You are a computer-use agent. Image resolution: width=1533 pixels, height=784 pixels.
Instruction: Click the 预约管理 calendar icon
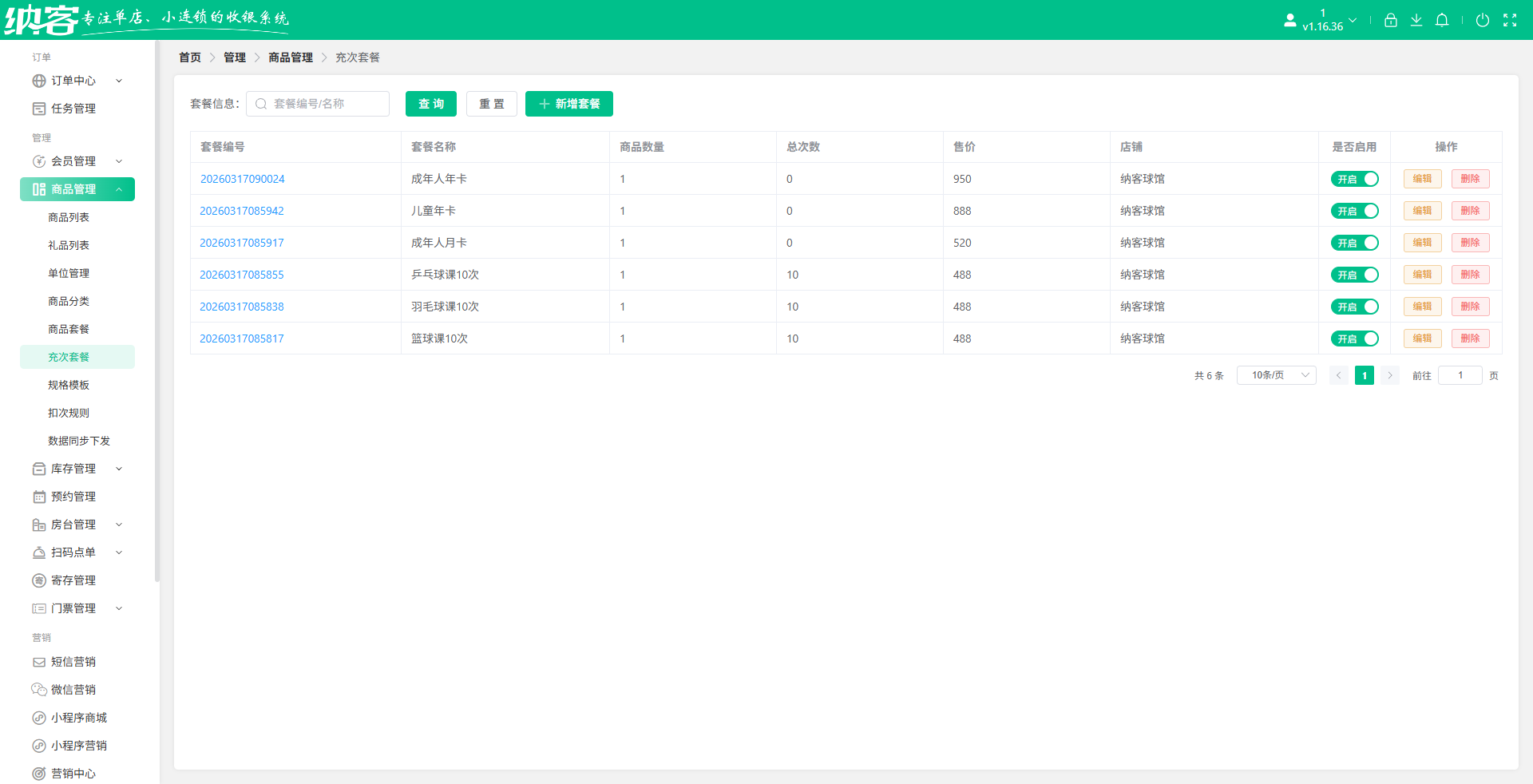pos(39,497)
